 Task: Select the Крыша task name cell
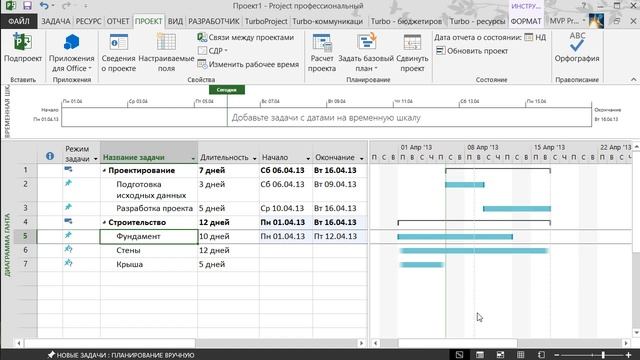click(x=149, y=264)
